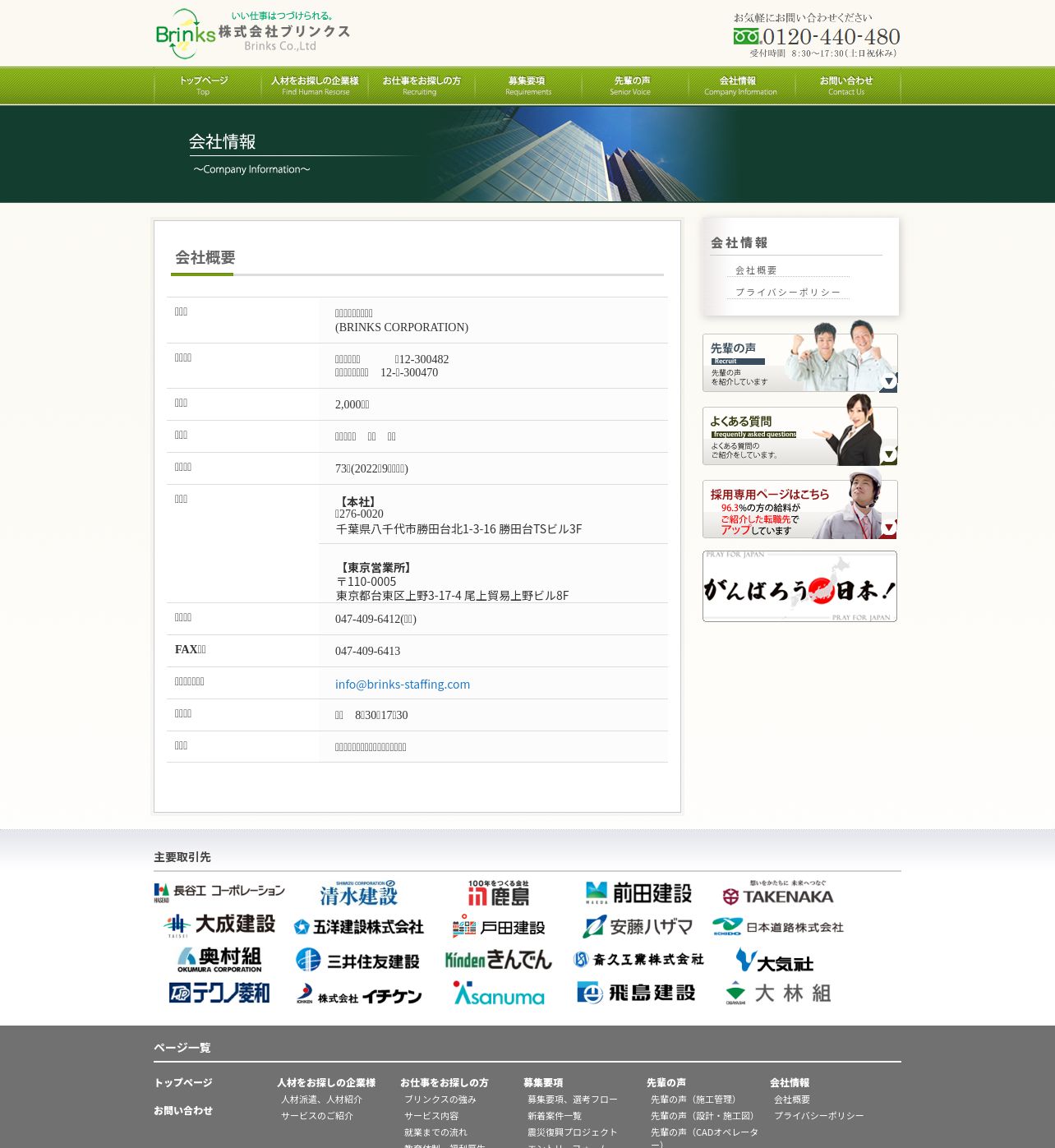Open footer 就業までの流れ link
The image size is (1055, 1148).
click(435, 1132)
